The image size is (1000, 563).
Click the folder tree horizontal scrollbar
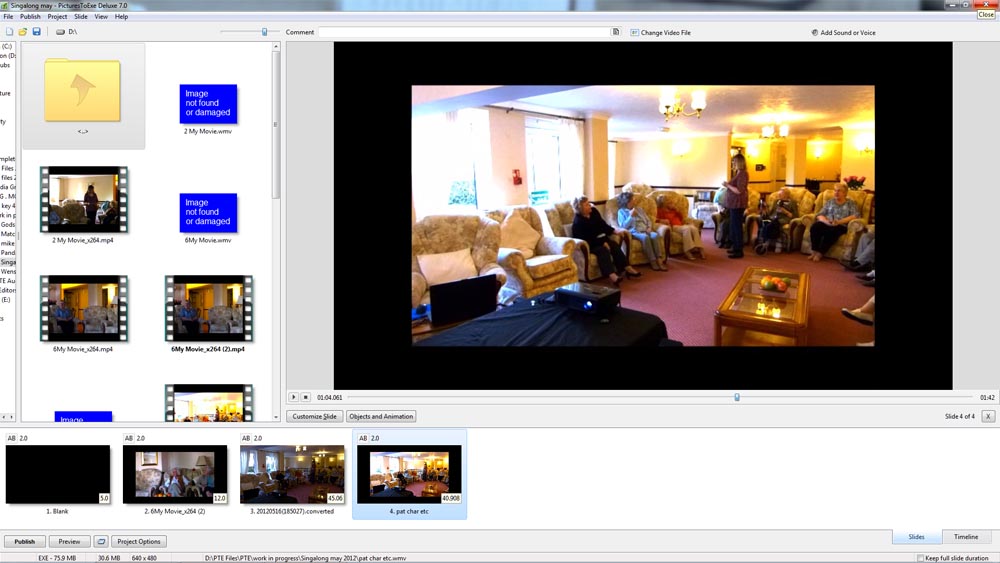(8, 416)
